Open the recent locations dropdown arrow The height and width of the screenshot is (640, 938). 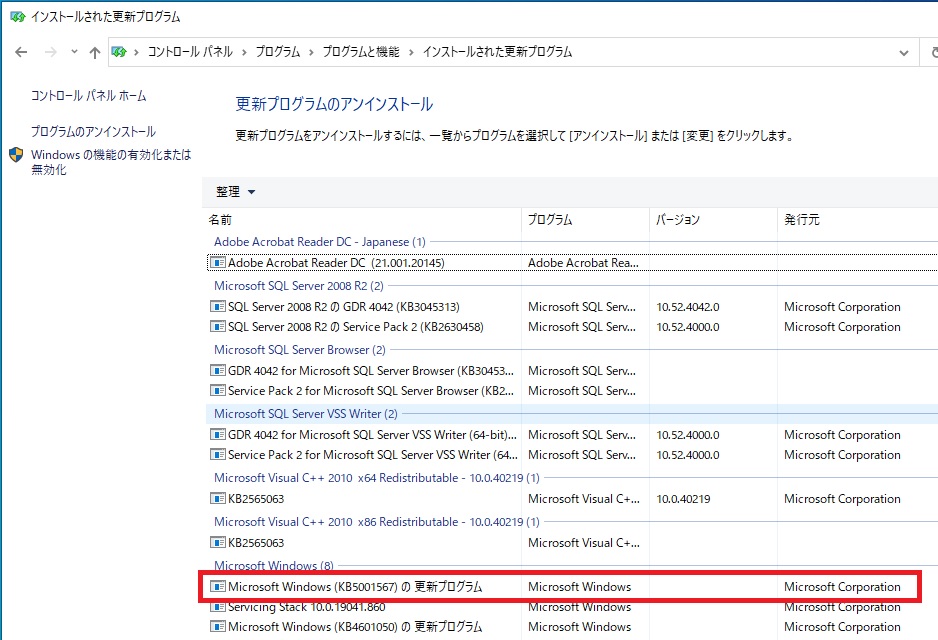(x=74, y=52)
